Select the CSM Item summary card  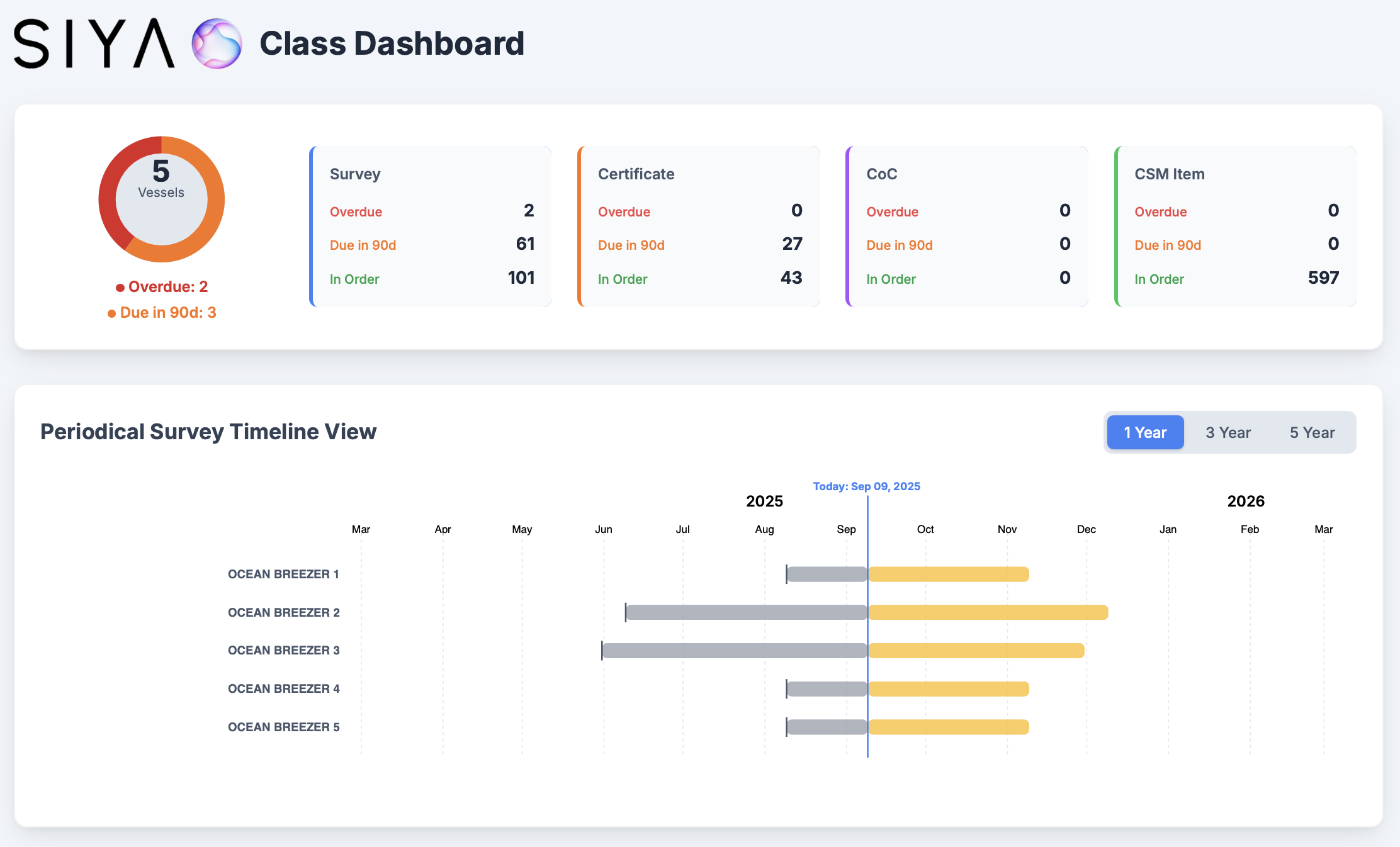point(1235,227)
